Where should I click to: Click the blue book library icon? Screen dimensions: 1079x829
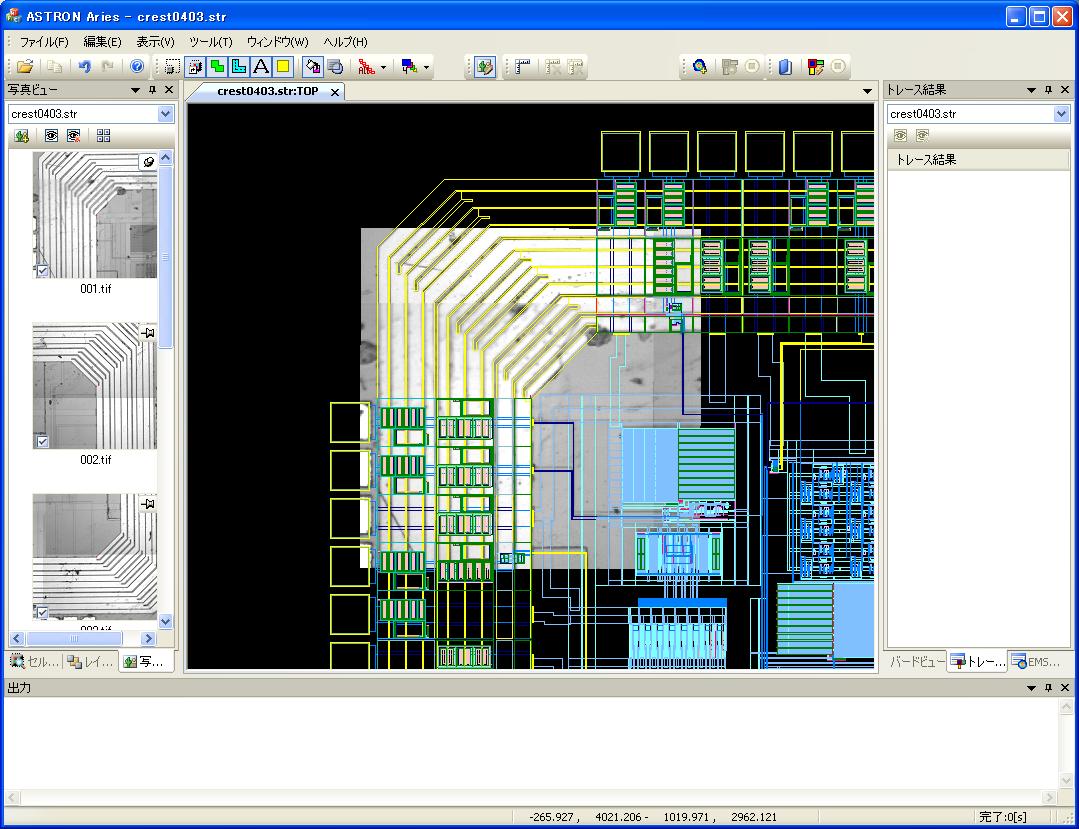(x=785, y=67)
